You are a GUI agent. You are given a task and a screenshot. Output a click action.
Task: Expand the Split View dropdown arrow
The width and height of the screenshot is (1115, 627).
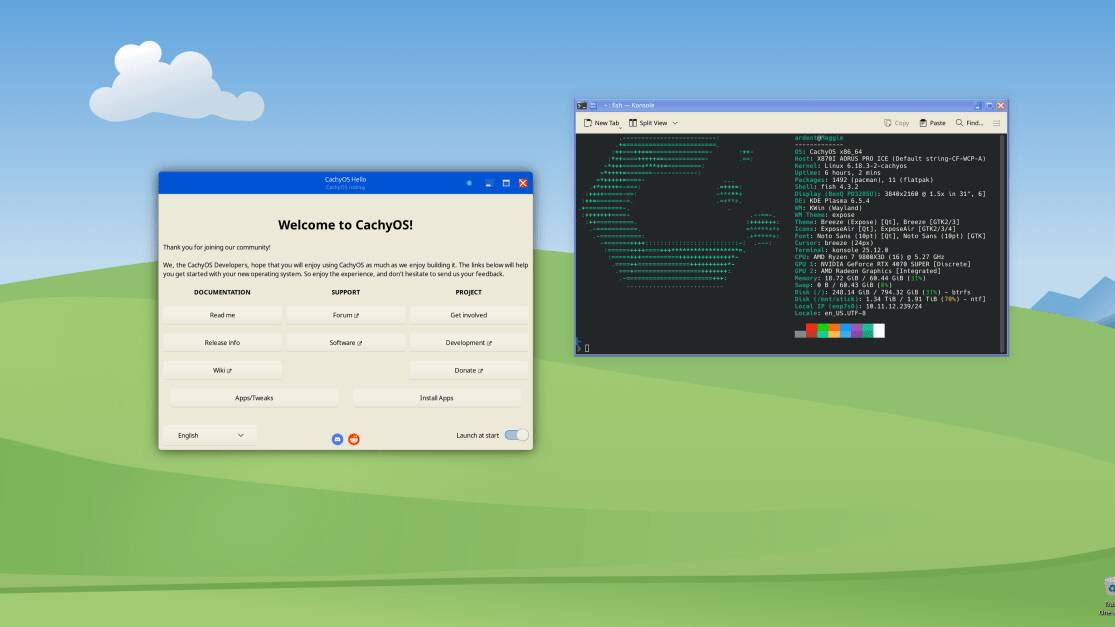click(x=675, y=123)
